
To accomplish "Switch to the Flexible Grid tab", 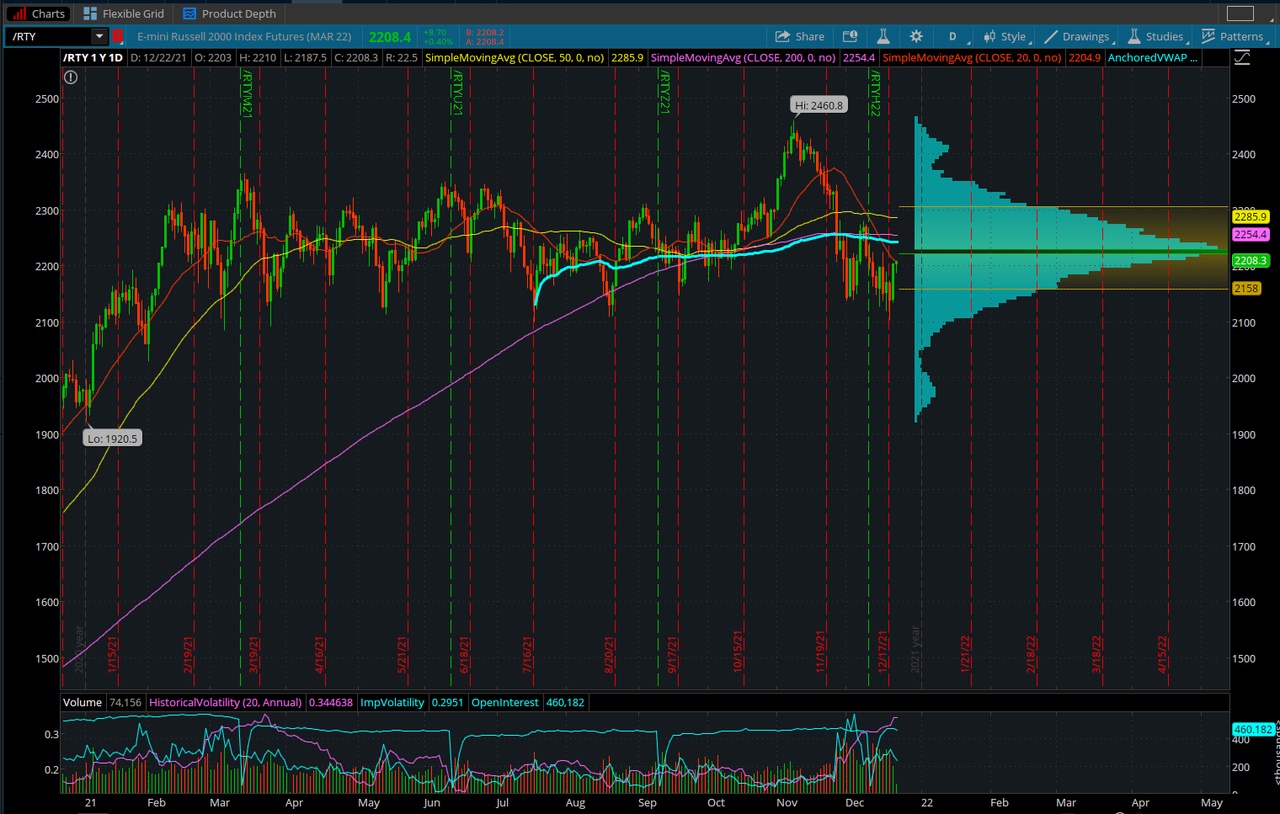I will pos(124,13).
